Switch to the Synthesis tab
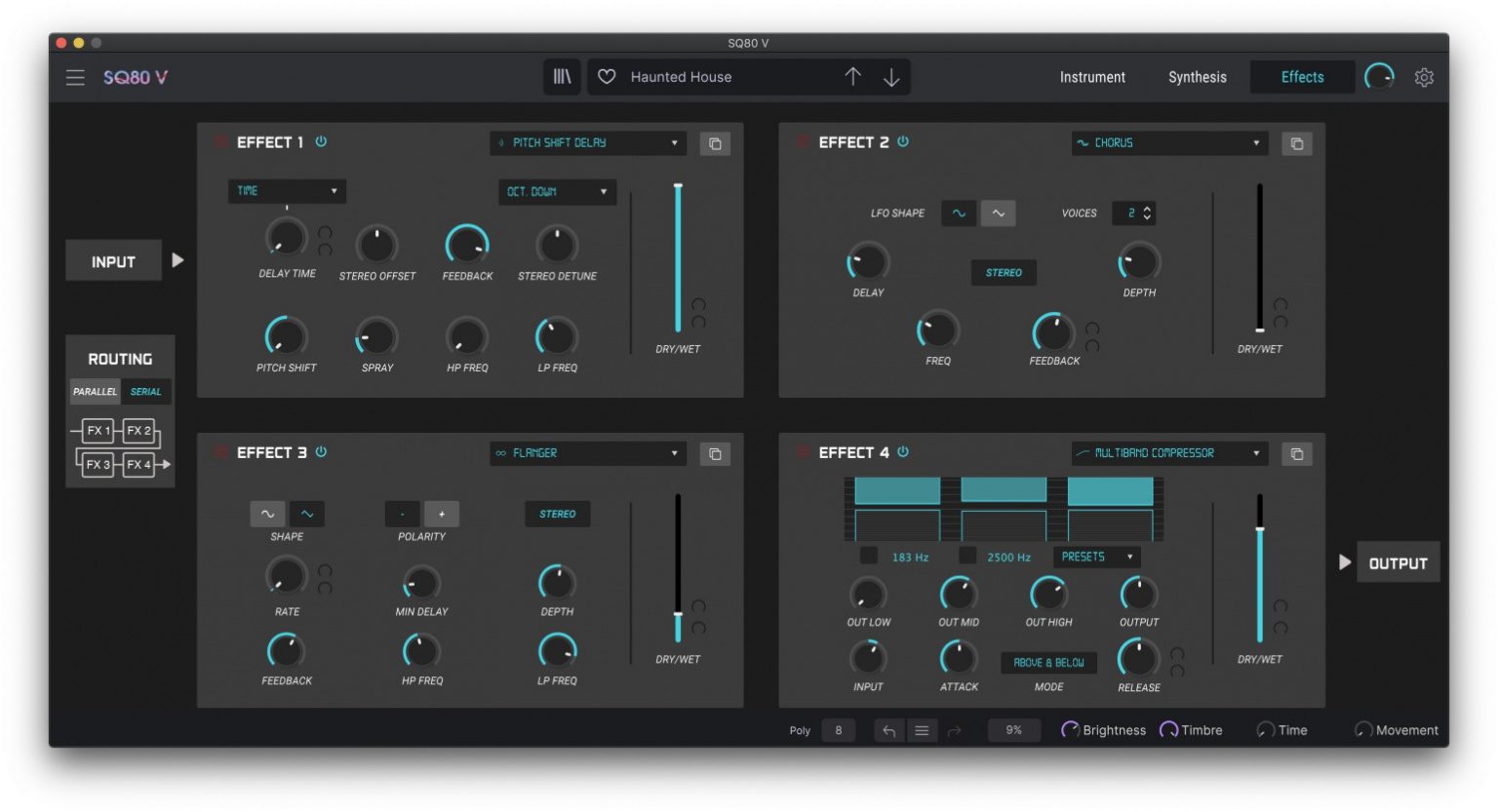The image size is (1498, 812). (1197, 76)
